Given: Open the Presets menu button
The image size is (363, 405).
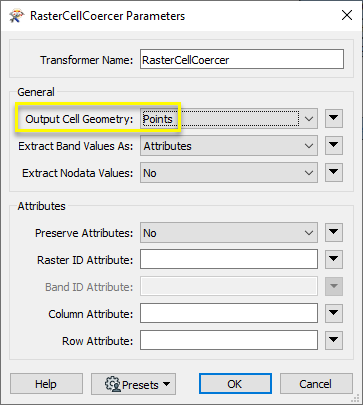Looking at the screenshot, I should tap(133, 384).
